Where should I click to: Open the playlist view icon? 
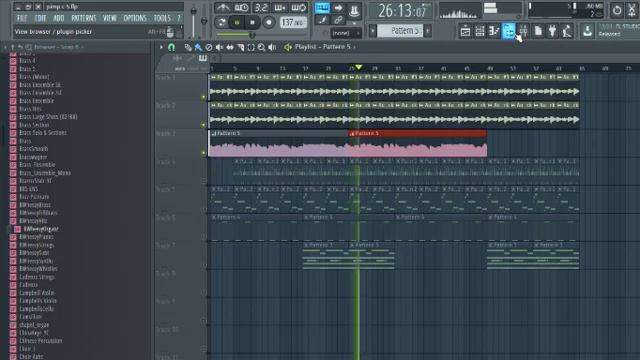point(465,31)
